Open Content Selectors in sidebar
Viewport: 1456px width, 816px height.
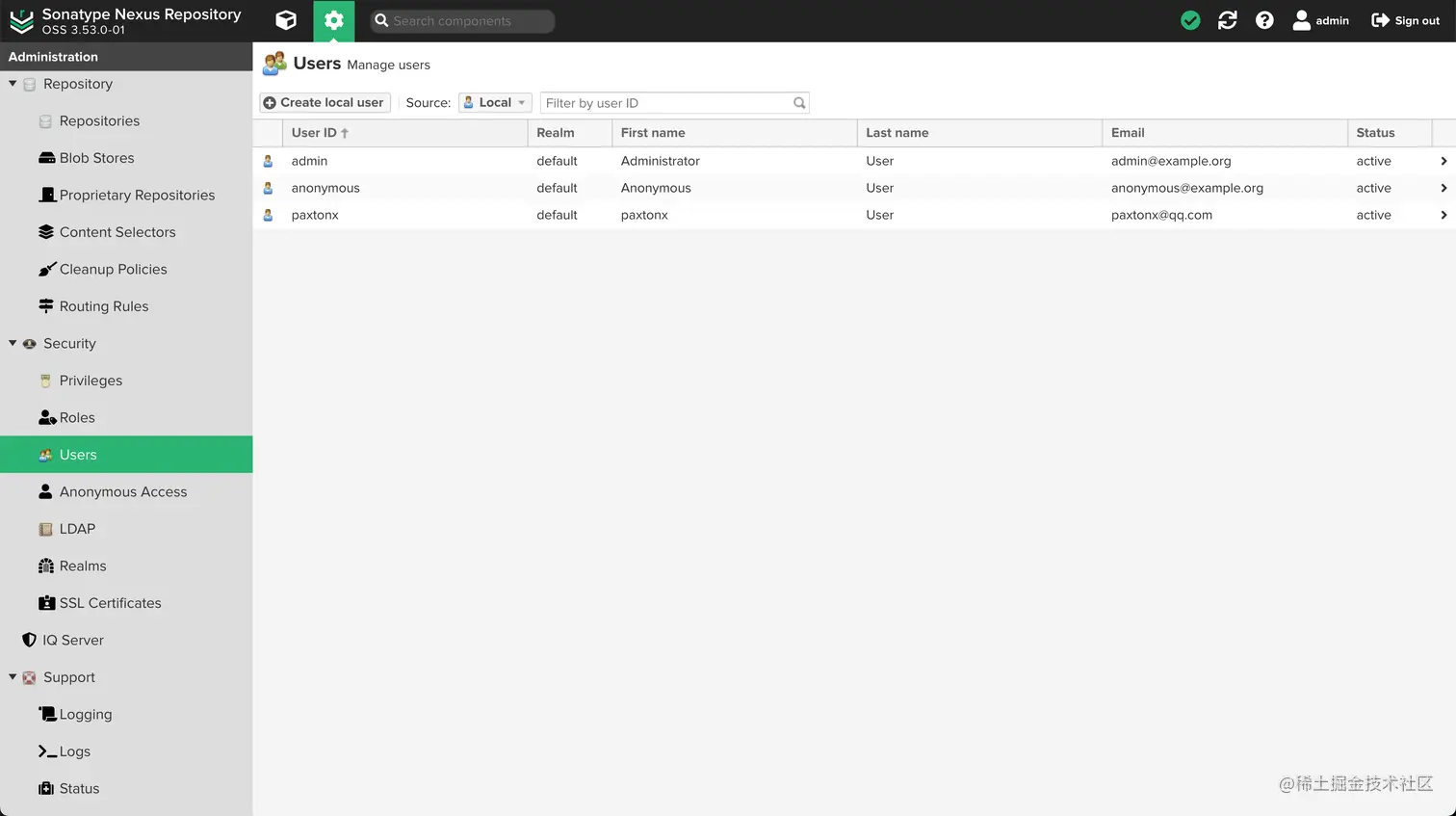[117, 232]
